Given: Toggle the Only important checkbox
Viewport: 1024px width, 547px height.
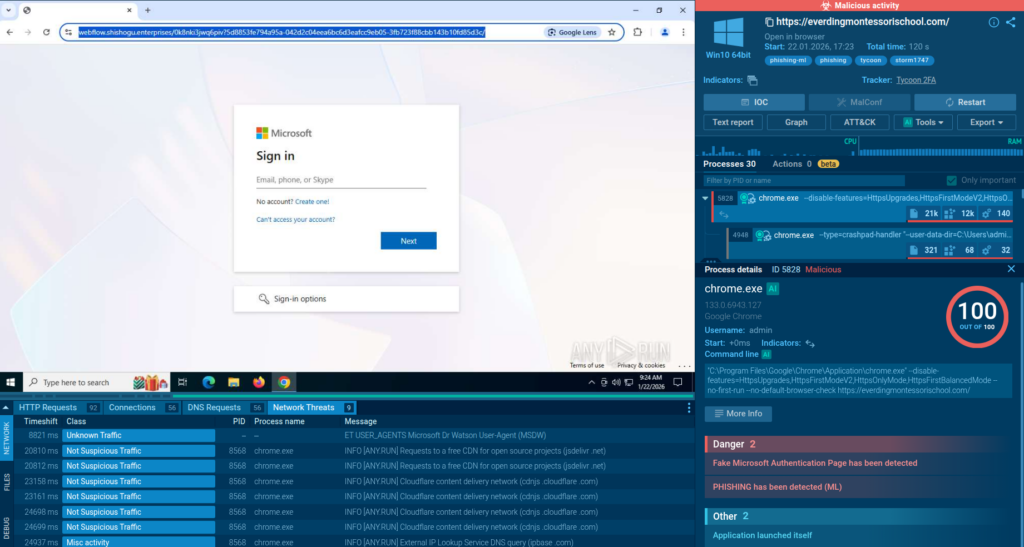Looking at the screenshot, I should tap(952, 180).
